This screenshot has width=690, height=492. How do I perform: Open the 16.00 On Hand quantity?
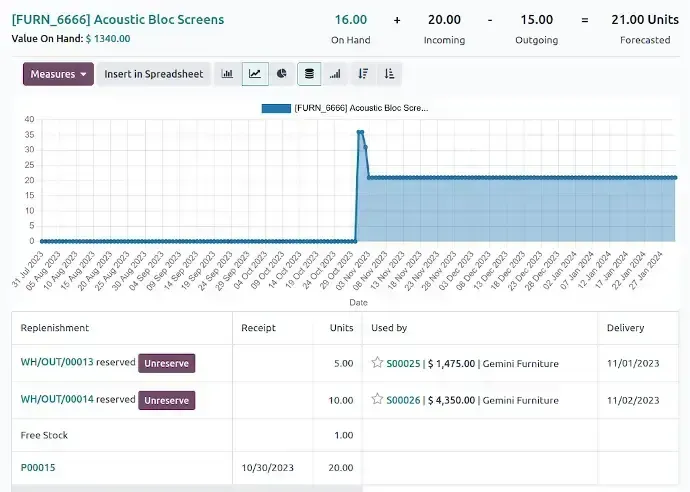point(351,20)
